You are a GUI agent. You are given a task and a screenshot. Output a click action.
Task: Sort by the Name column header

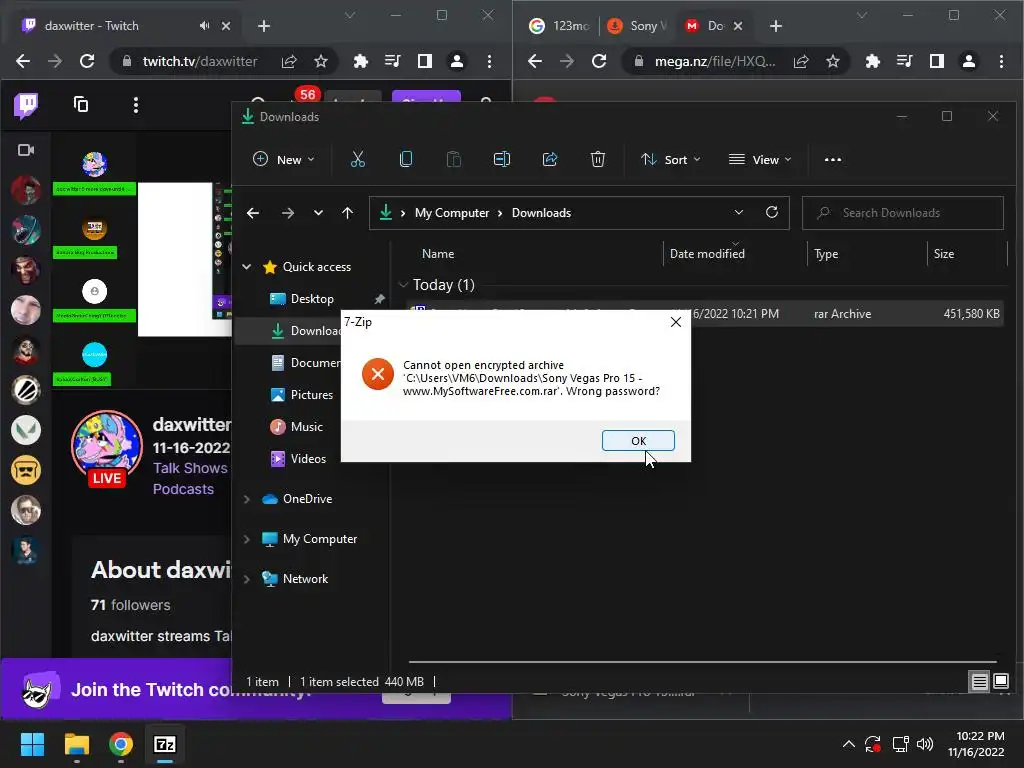tap(438, 253)
